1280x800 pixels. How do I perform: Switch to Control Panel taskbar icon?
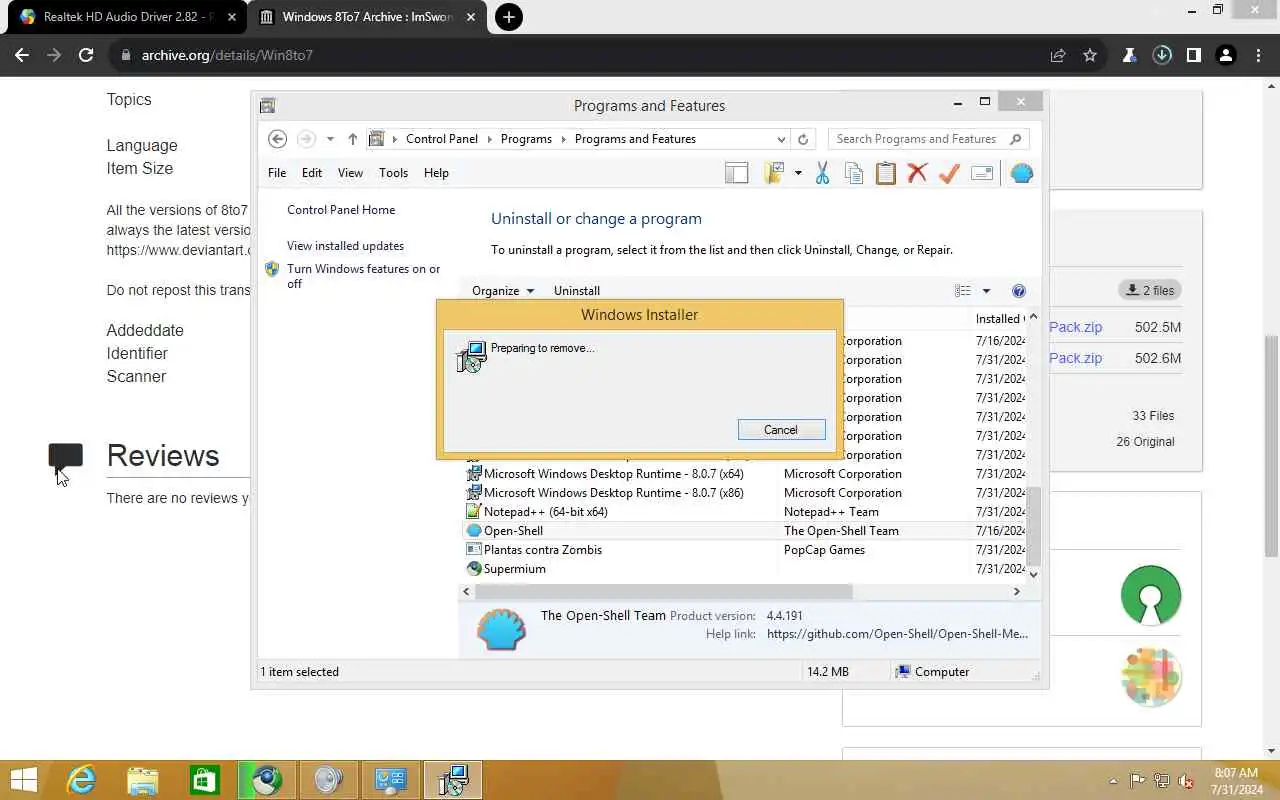[391, 780]
